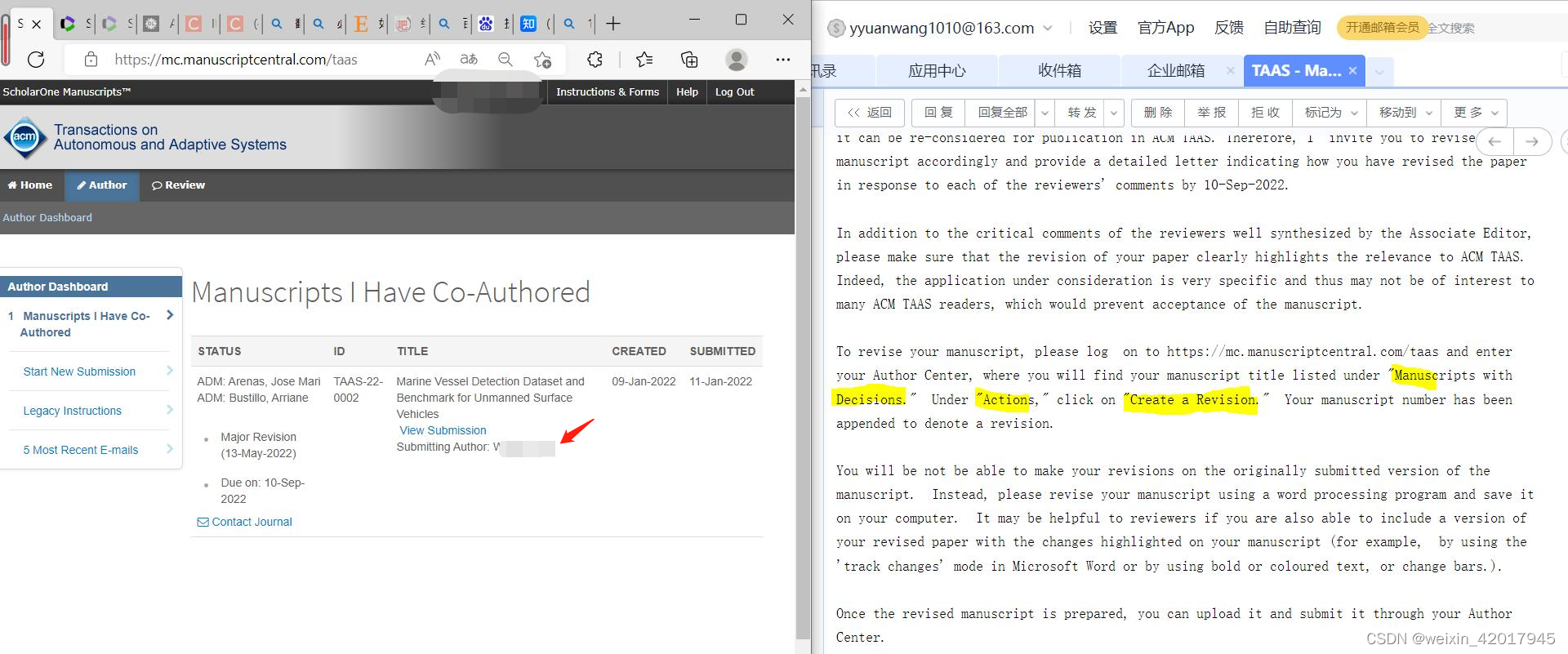
Task: Open the mail tab list dropdown
Action: 1379,72
